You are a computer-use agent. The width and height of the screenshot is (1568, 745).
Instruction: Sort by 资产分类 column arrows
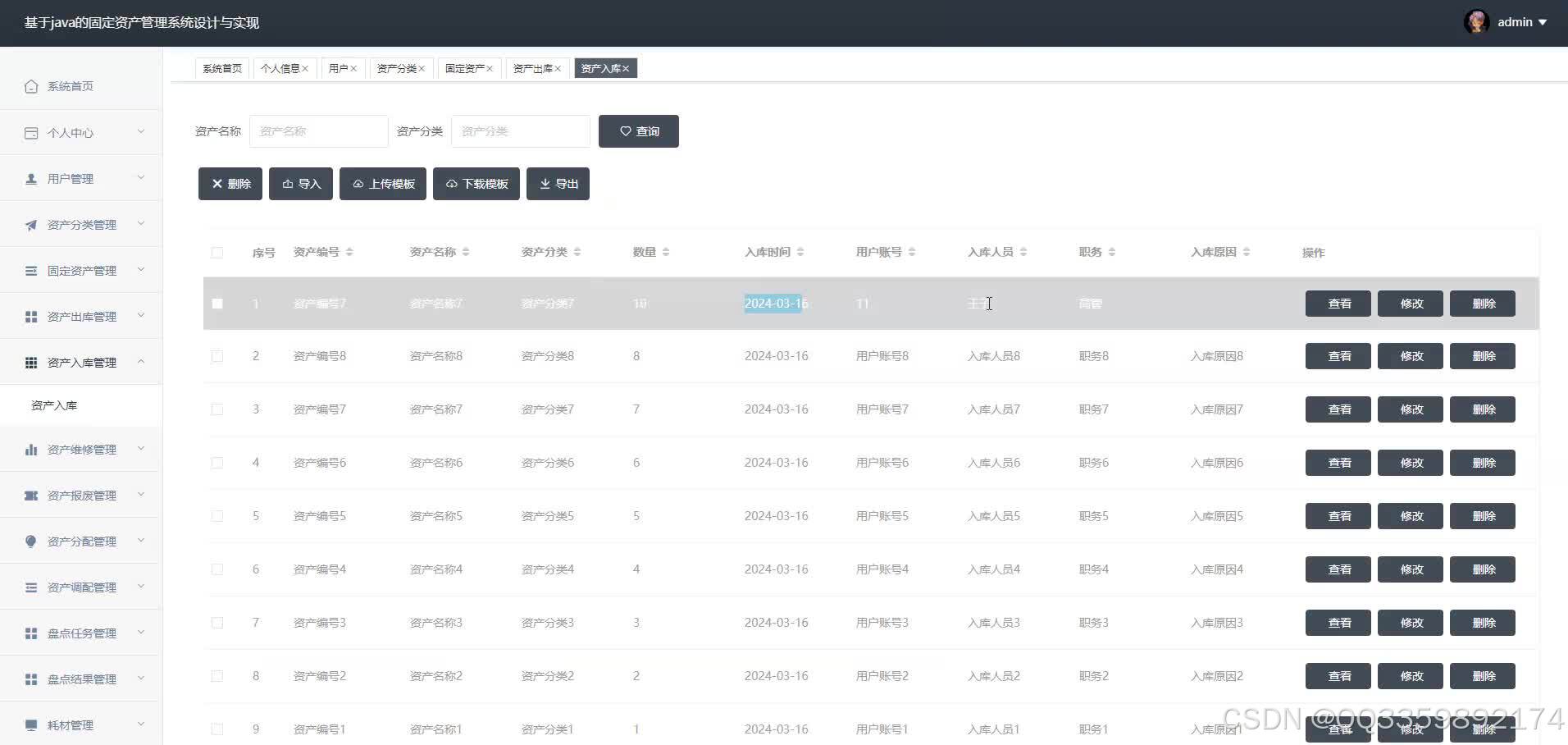tap(577, 252)
